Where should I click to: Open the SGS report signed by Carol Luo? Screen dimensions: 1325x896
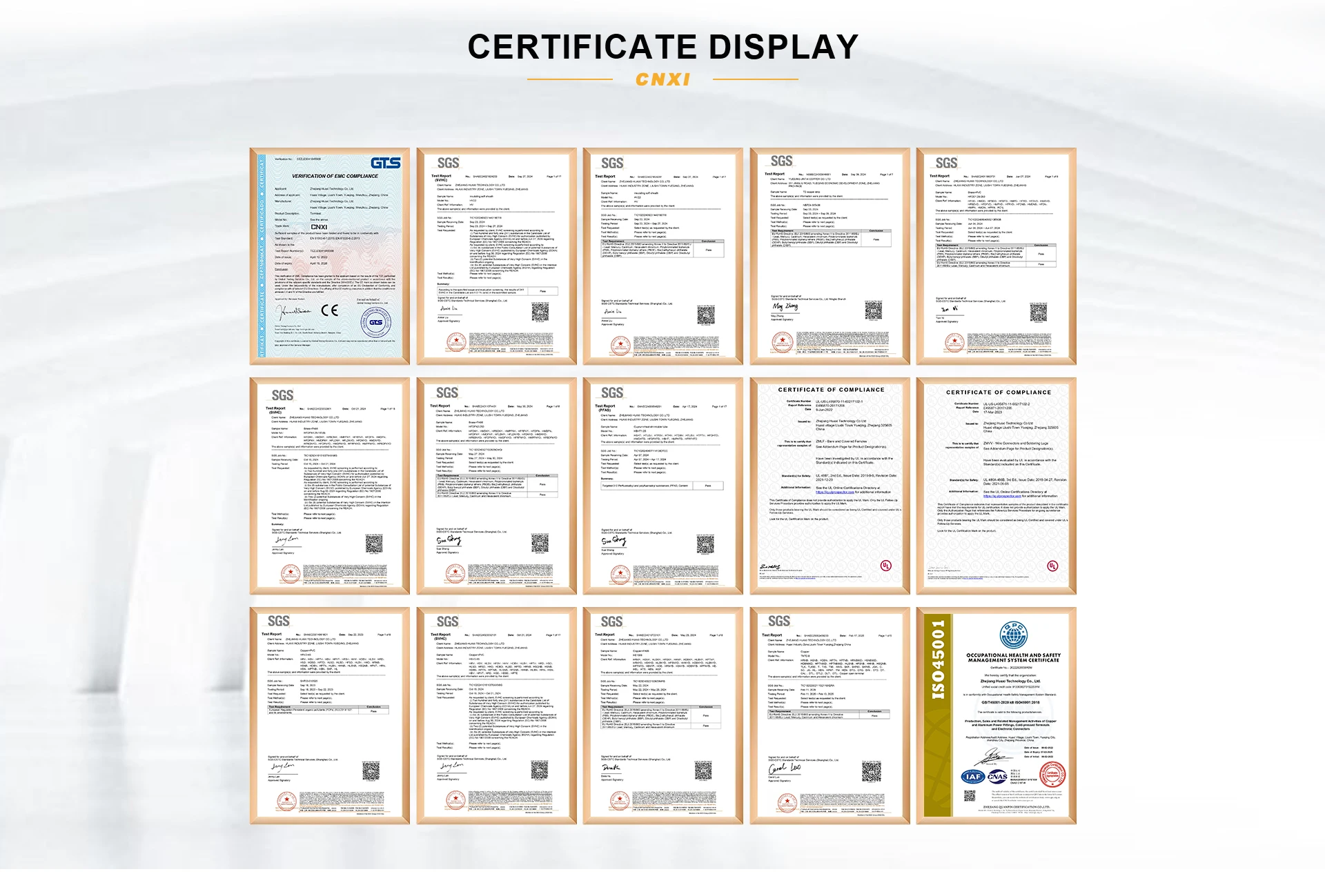[x=830, y=715]
